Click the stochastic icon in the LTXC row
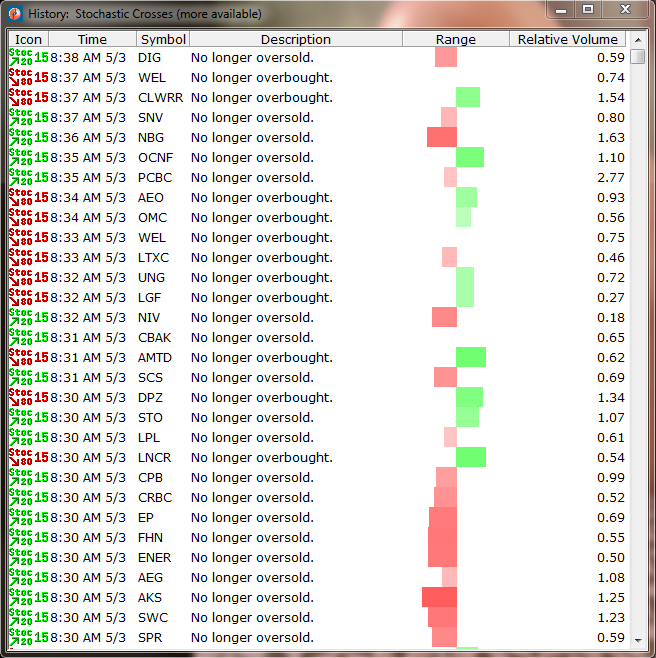656x658 pixels. pos(28,258)
